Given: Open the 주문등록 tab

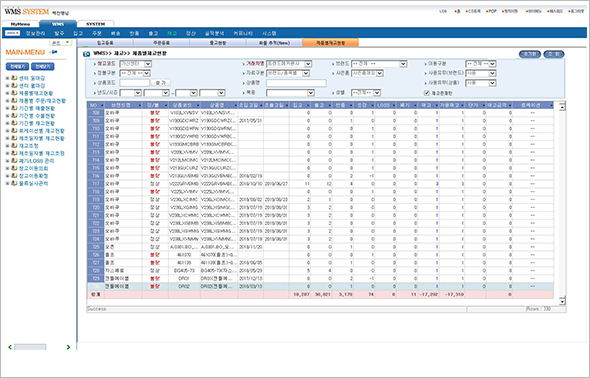Looking at the screenshot, I should click(161, 43).
